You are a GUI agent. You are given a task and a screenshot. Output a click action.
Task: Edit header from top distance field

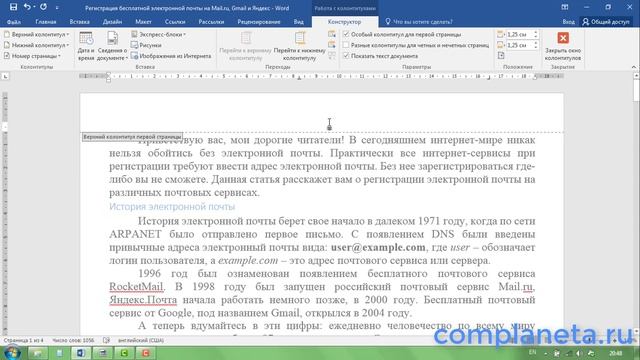point(519,35)
